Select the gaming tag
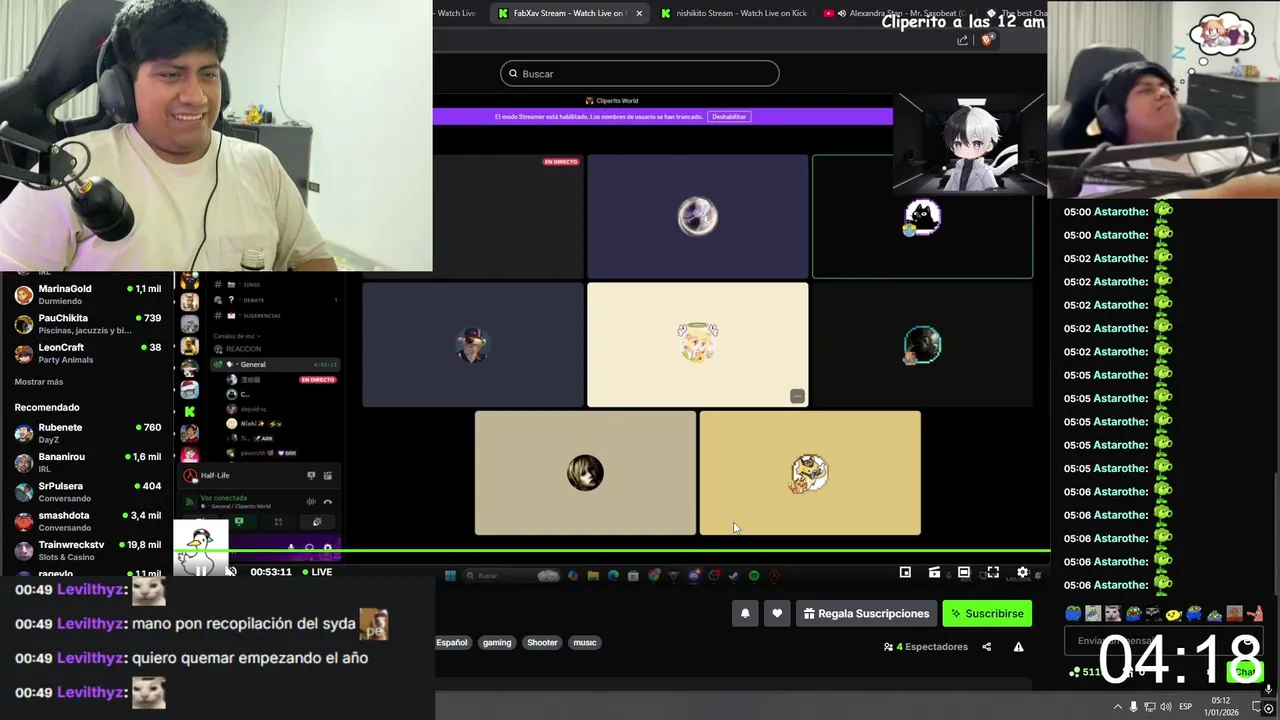This screenshot has height=720, width=1280. [497, 642]
